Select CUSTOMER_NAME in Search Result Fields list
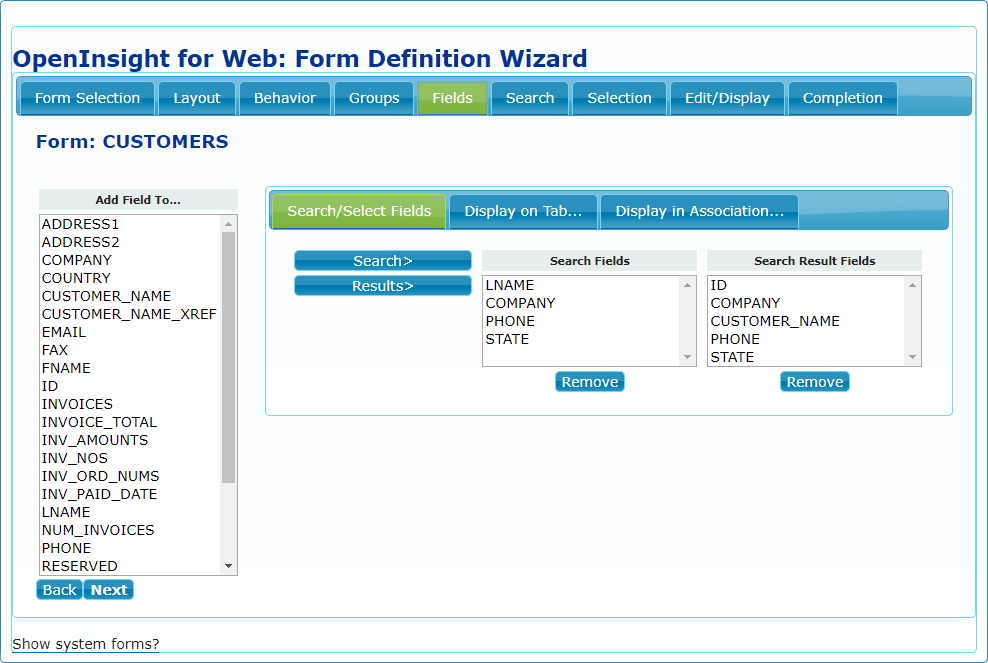 [807, 321]
